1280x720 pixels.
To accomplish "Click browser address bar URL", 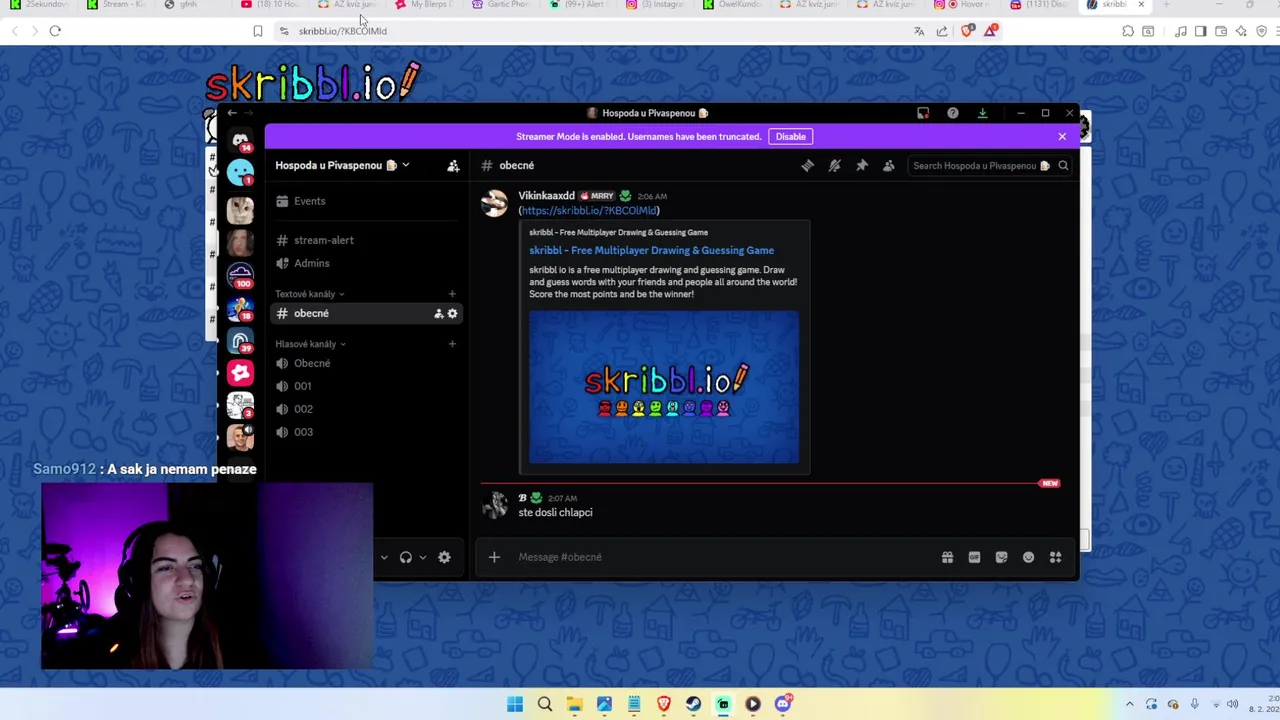I will [x=343, y=31].
